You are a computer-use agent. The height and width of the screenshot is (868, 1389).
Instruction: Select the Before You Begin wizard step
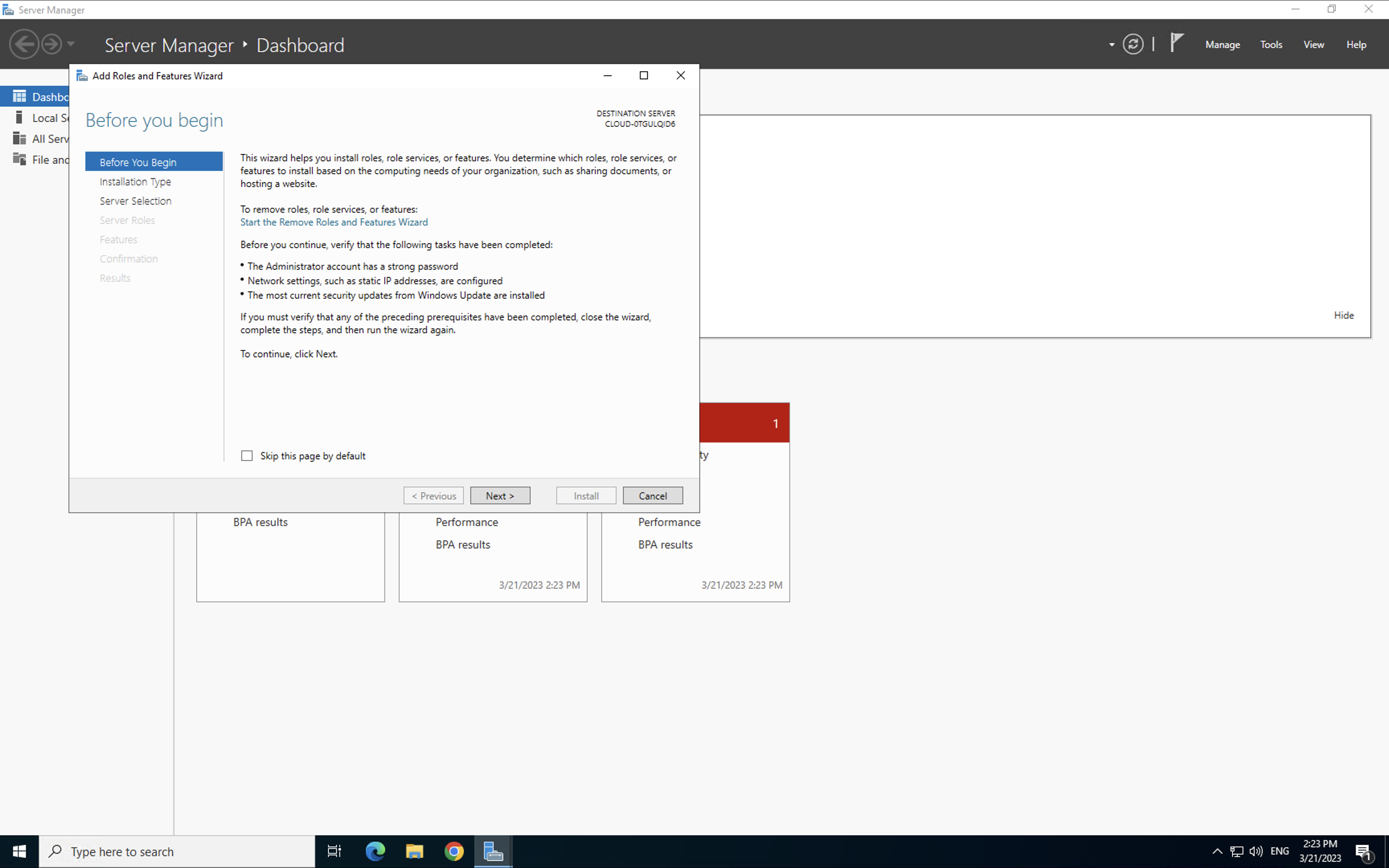(154, 162)
